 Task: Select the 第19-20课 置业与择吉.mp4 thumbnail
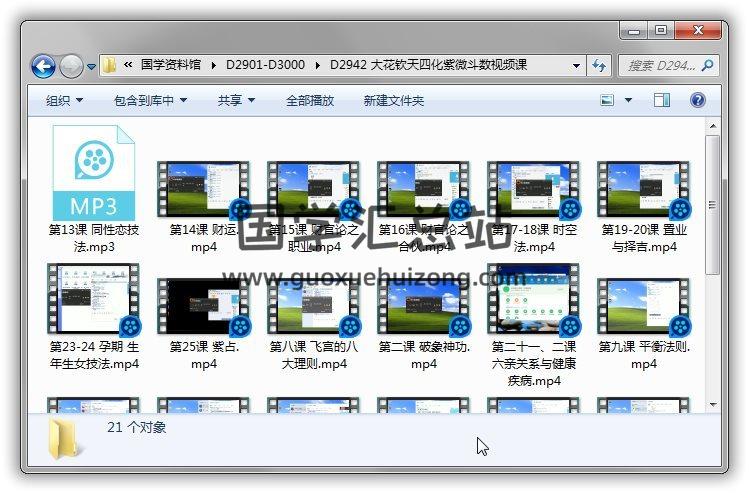644,190
